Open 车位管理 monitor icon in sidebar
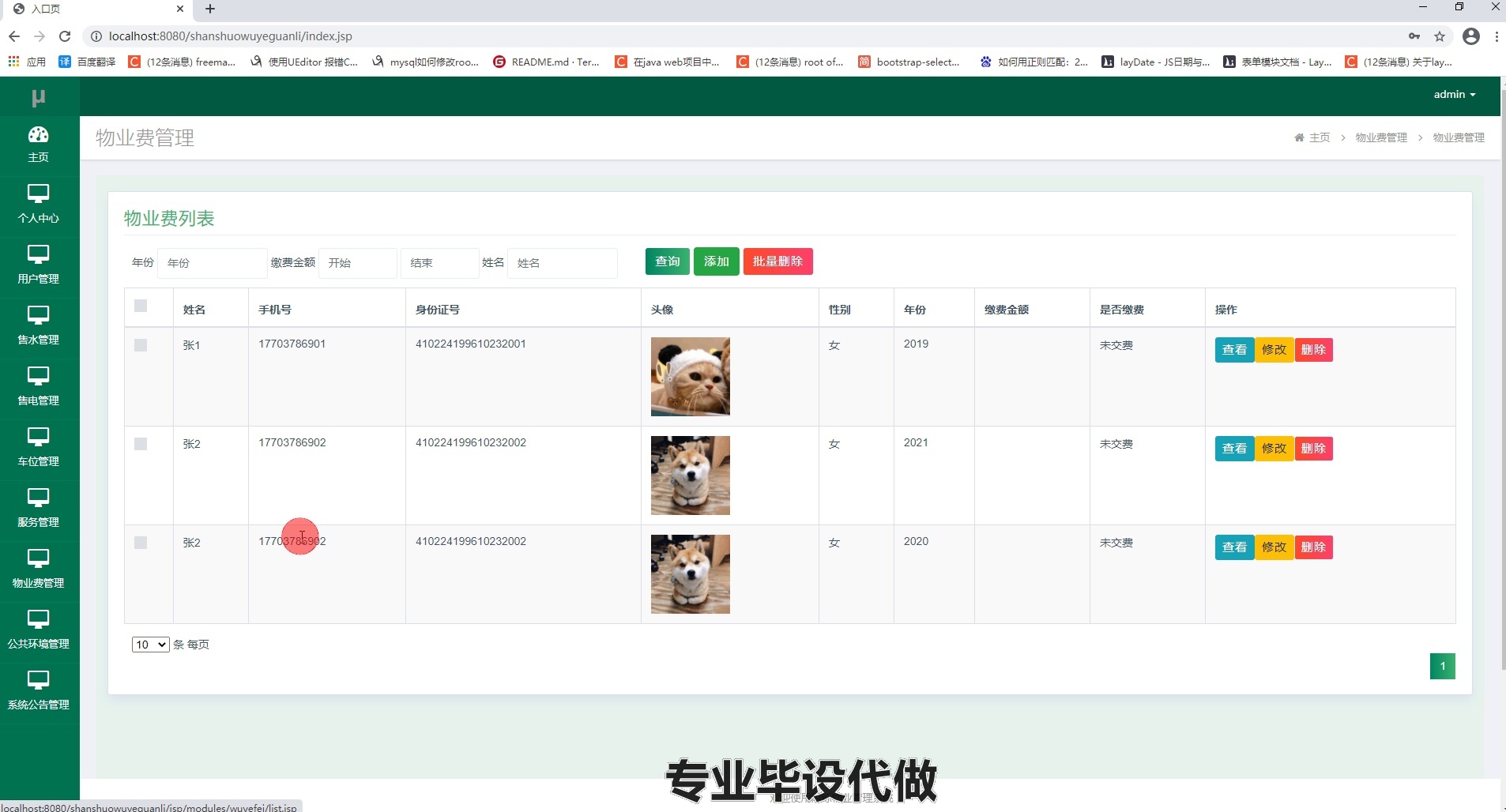The height and width of the screenshot is (812, 1506). 39,437
